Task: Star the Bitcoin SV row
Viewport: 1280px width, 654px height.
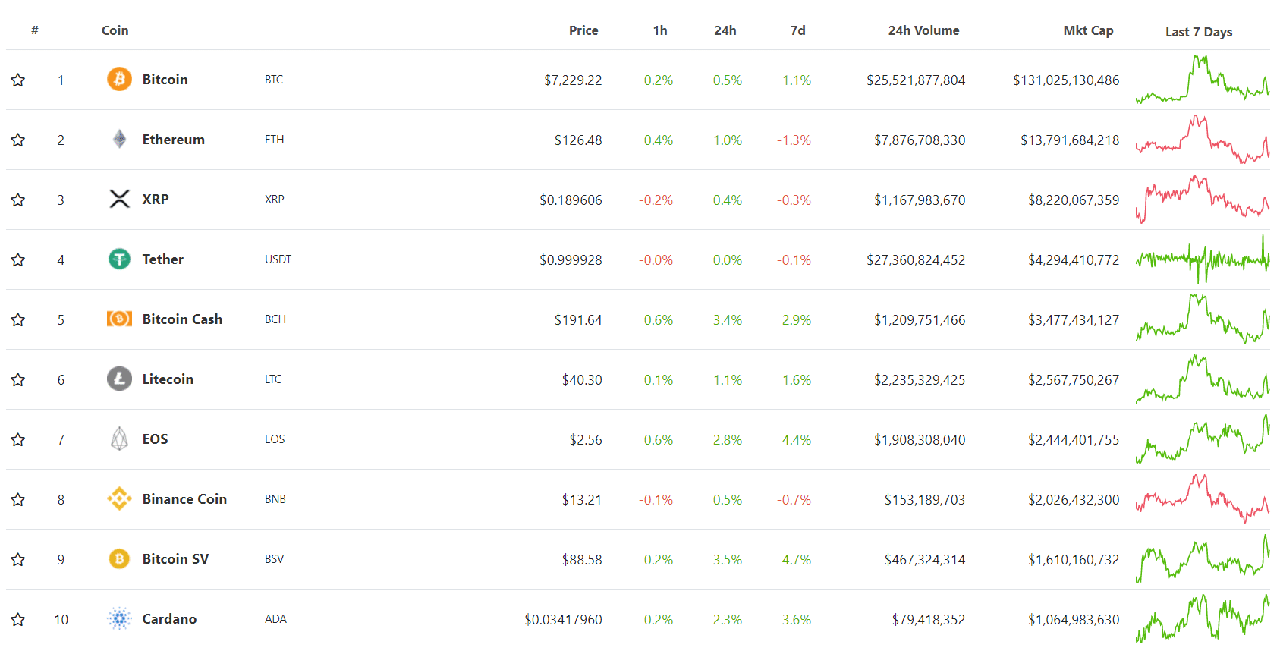Action: 18,560
